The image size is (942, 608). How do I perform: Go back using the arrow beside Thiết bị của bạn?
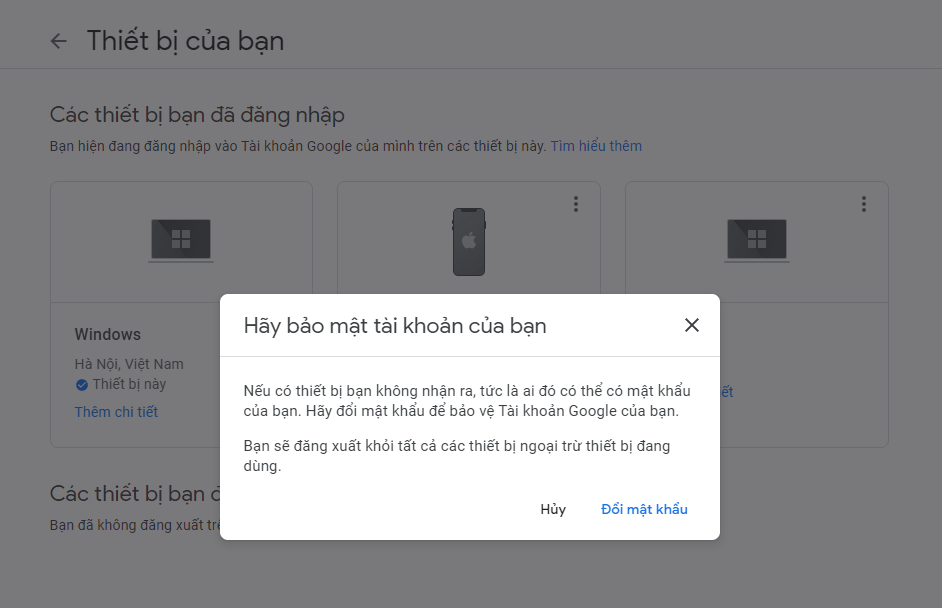click(x=58, y=41)
